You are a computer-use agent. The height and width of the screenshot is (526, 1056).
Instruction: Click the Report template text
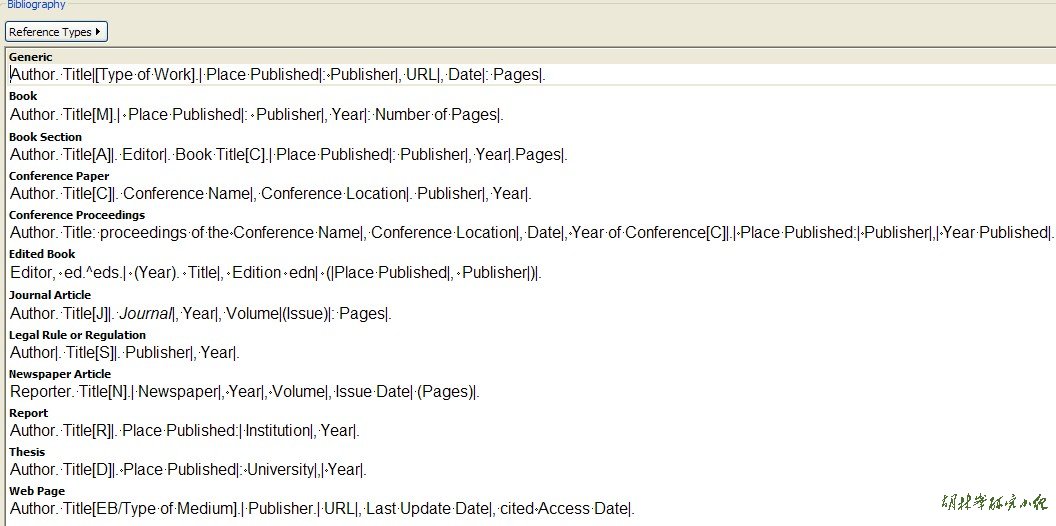[185, 431]
